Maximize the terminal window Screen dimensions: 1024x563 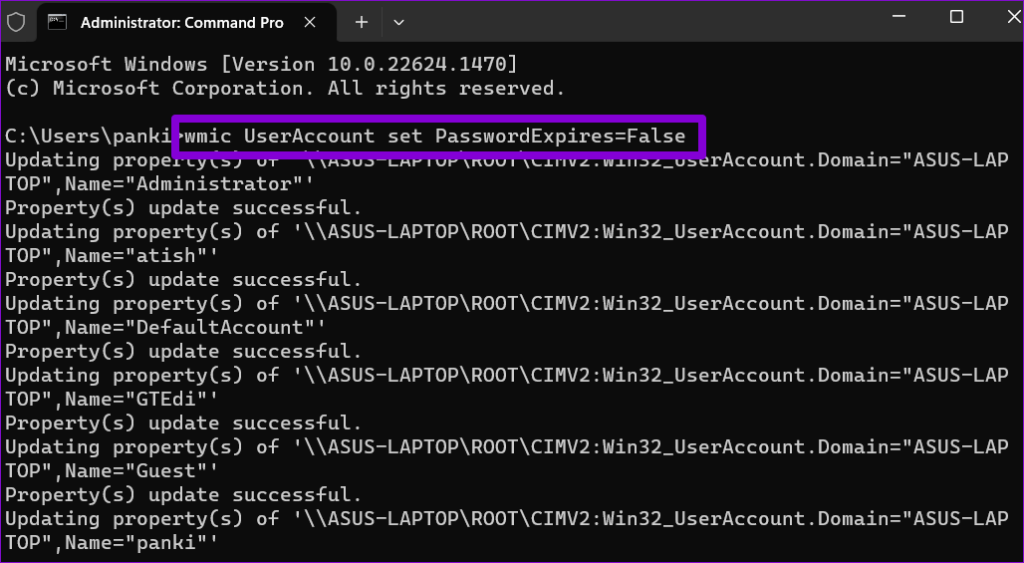[x=956, y=18]
